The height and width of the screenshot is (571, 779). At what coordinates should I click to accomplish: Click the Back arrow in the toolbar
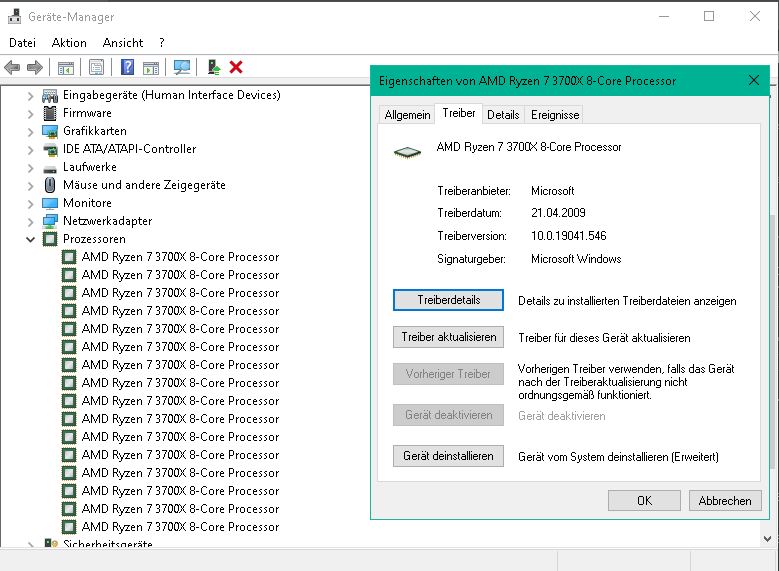coord(12,67)
